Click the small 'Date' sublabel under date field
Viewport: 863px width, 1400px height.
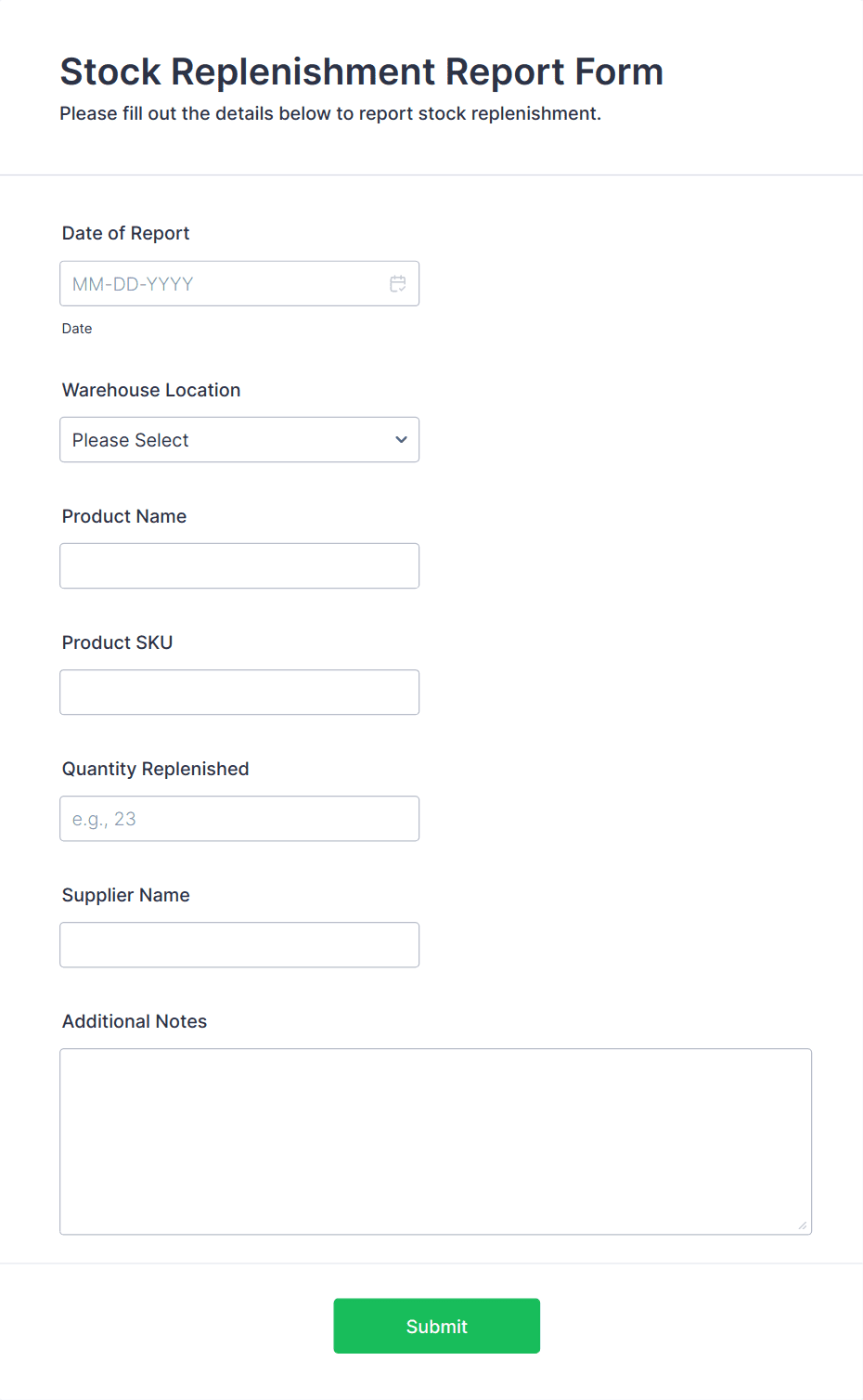[77, 329]
